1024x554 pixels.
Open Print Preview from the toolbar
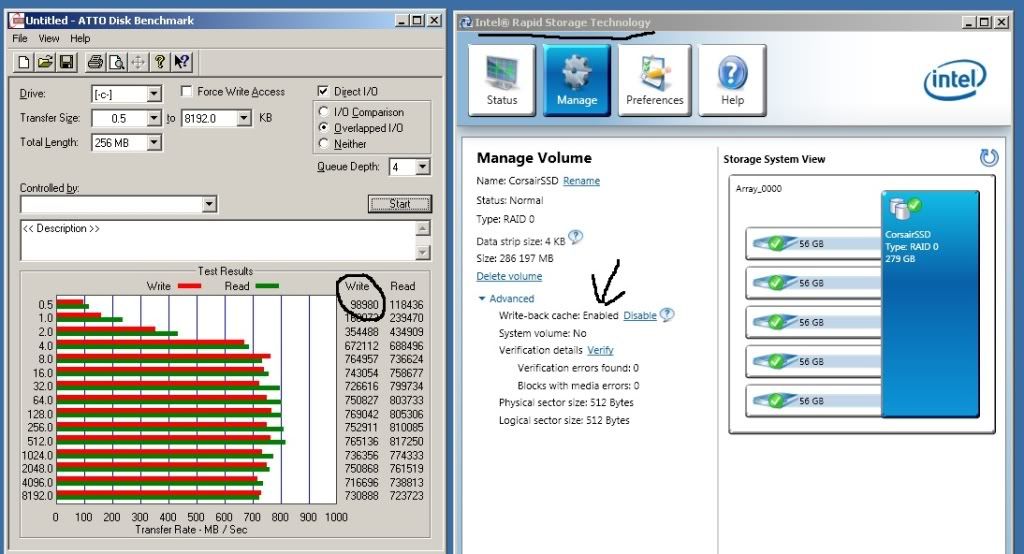coord(116,63)
